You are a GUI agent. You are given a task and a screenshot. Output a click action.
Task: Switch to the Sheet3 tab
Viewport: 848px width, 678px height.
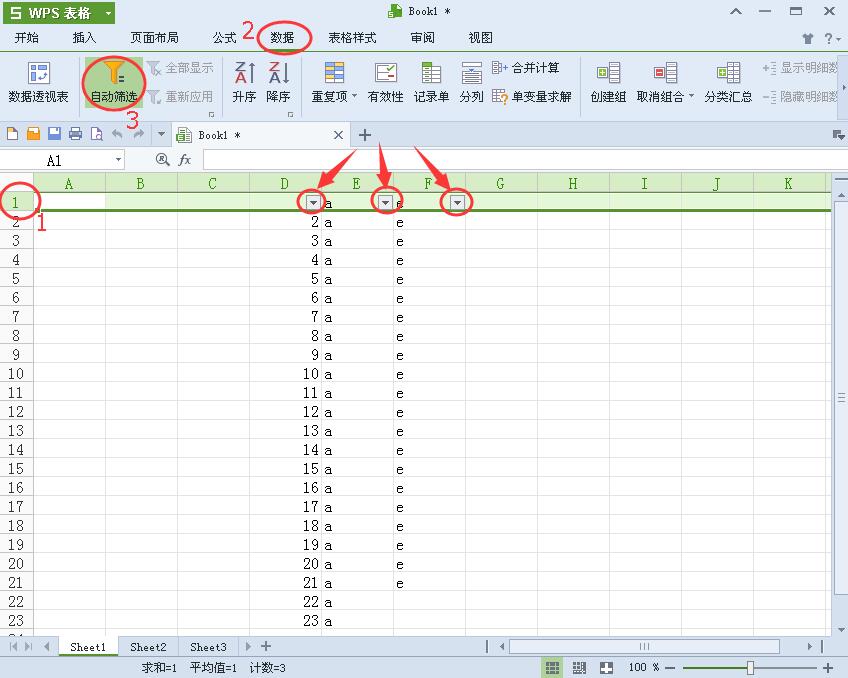click(x=208, y=647)
